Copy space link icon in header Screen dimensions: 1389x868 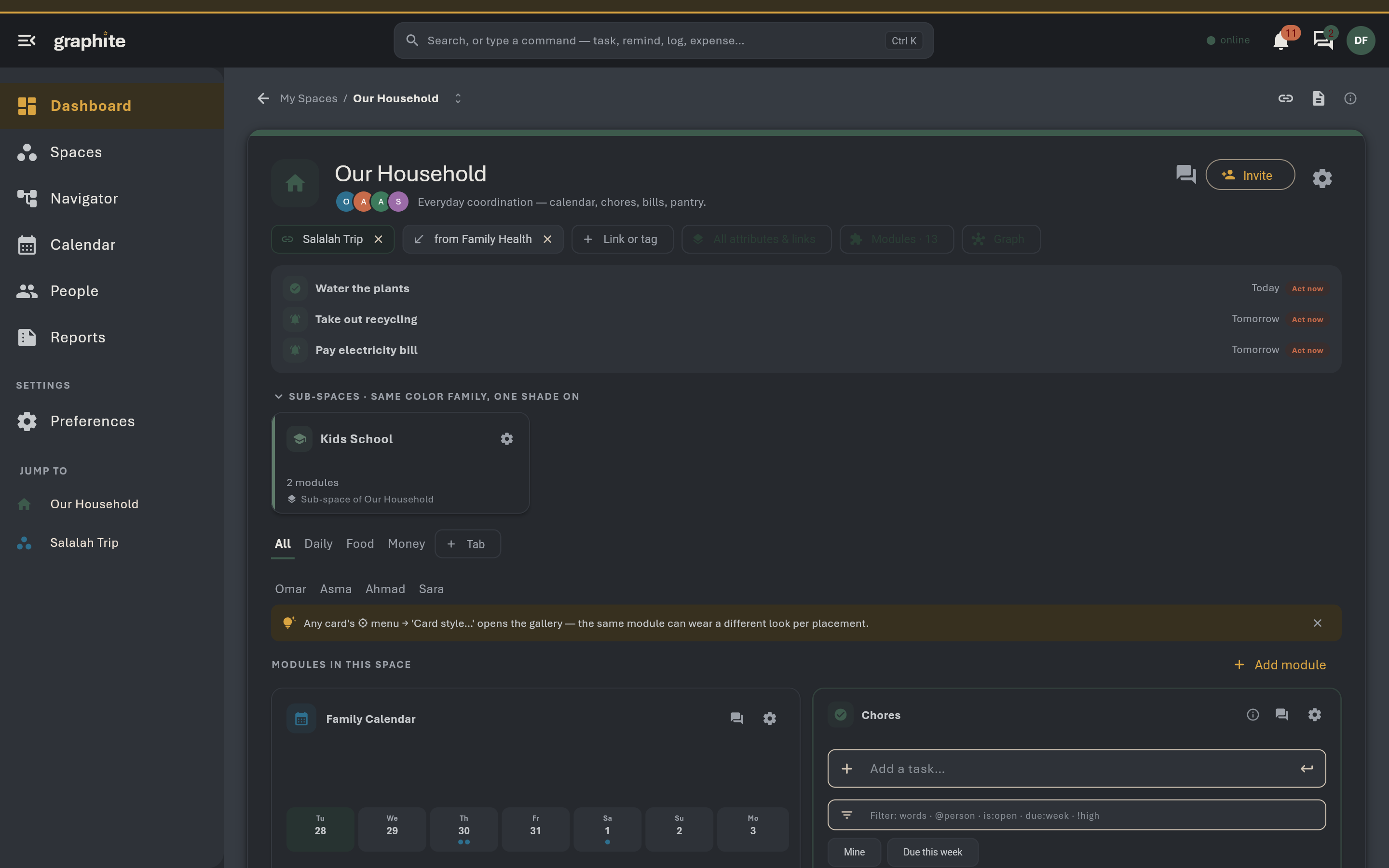tap(1286, 99)
